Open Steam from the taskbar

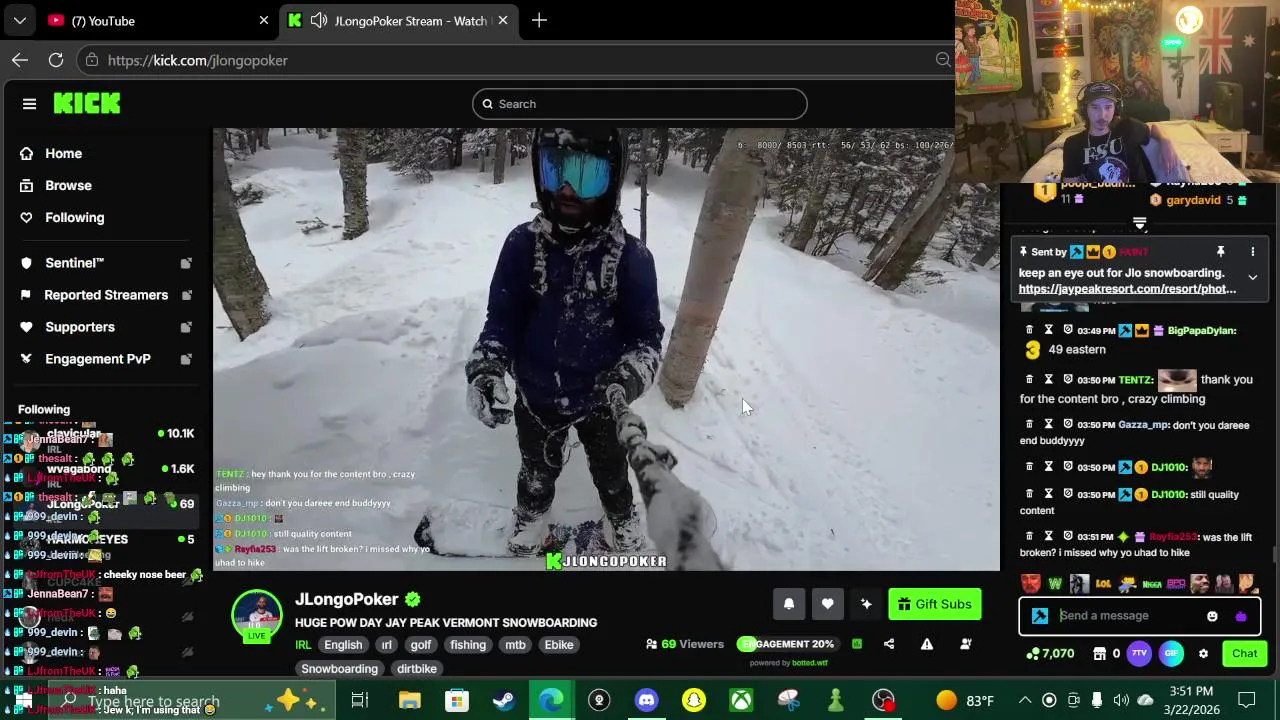coord(504,700)
